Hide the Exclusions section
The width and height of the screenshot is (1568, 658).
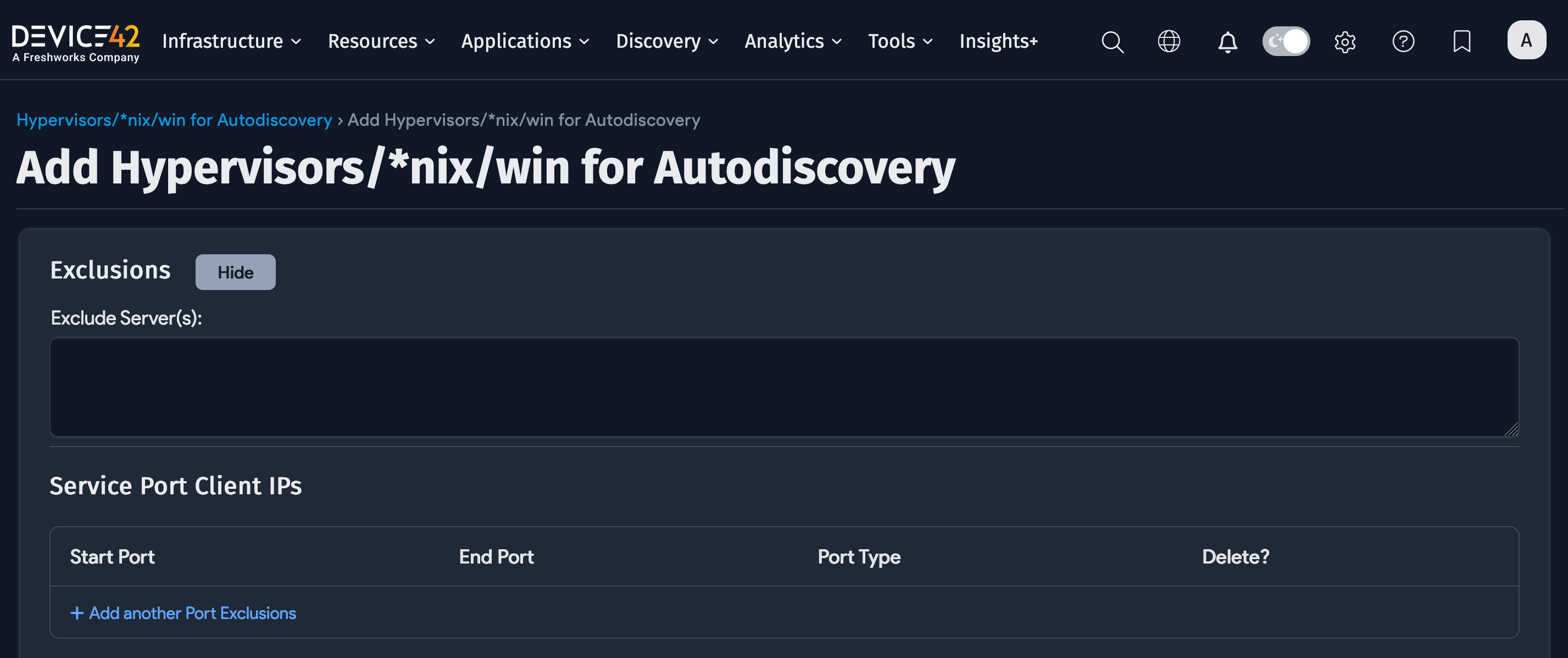point(235,272)
